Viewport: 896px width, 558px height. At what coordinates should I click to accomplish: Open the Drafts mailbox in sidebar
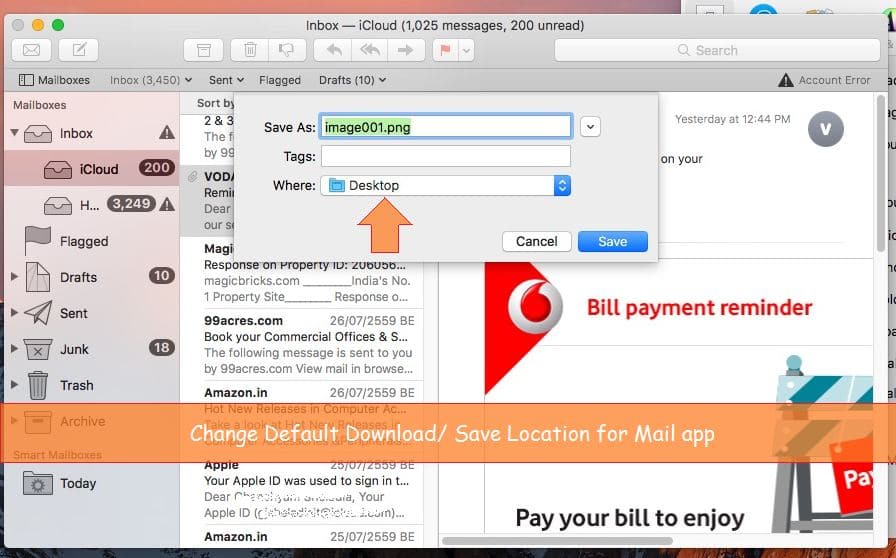78,277
